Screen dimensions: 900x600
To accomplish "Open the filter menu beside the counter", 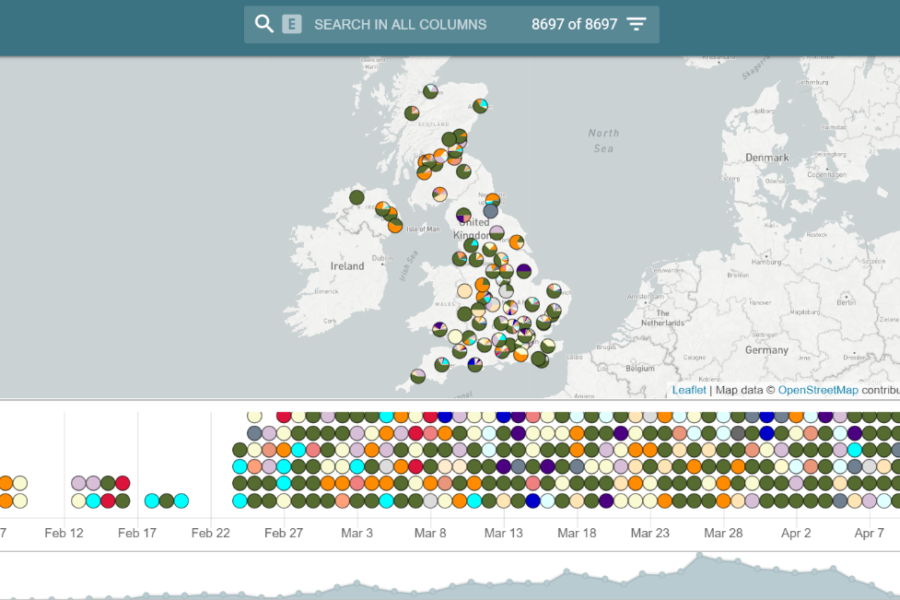I will pyautogui.click(x=637, y=24).
